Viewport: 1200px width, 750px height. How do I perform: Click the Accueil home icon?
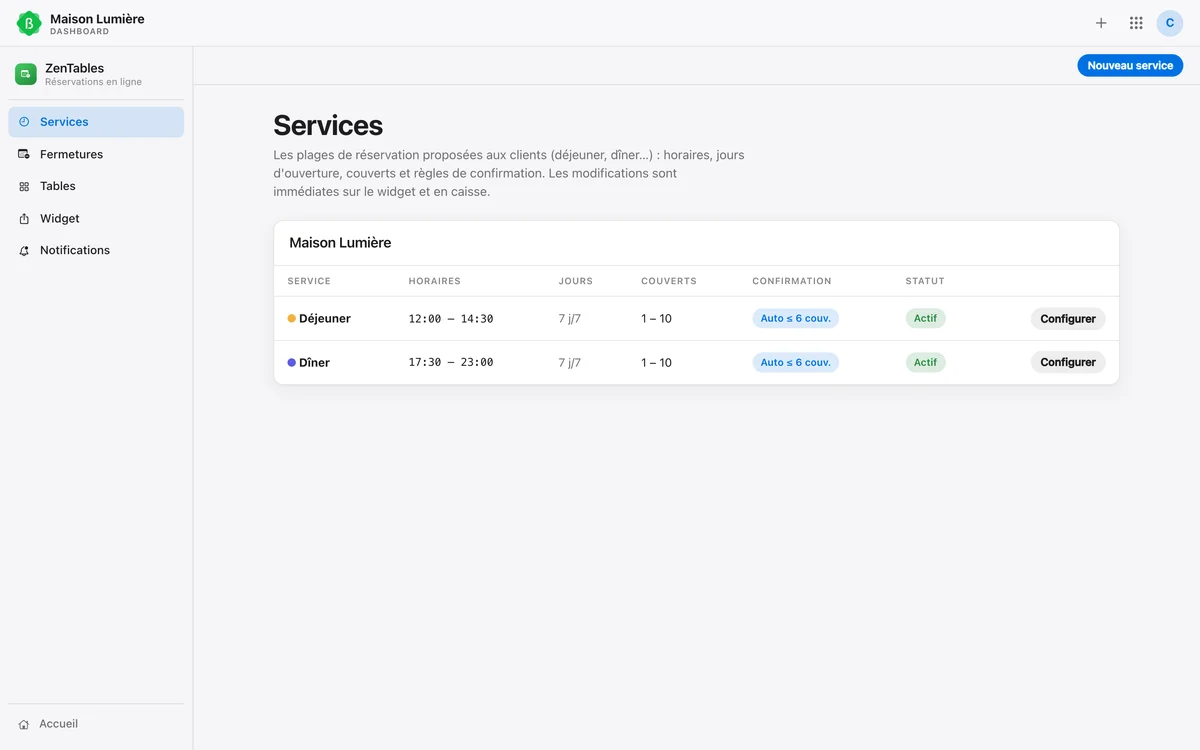tap(24, 724)
